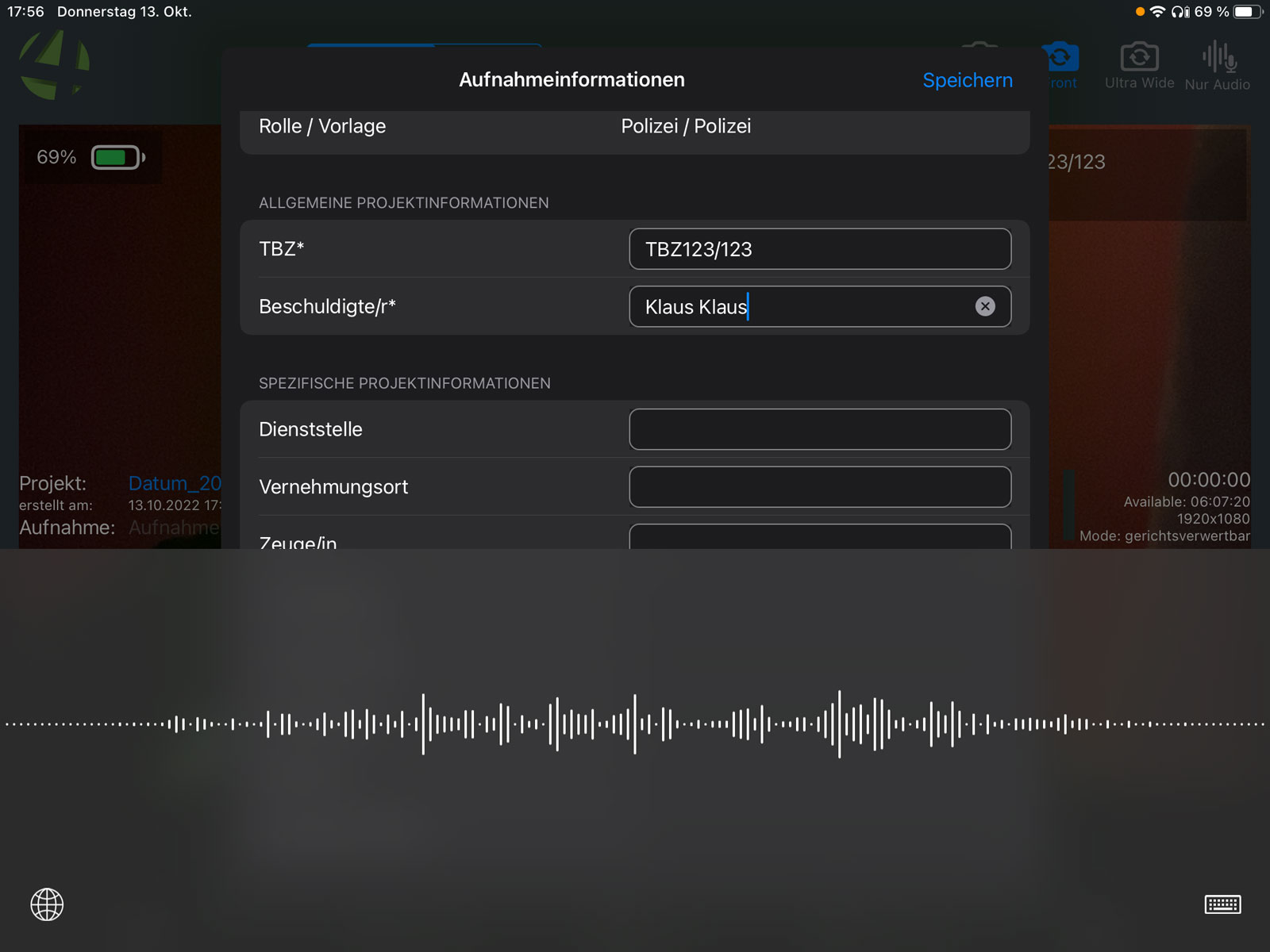Clear the Beschuldigte/r text field
Image resolution: width=1270 pixels, height=952 pixels.
(984, 306)
